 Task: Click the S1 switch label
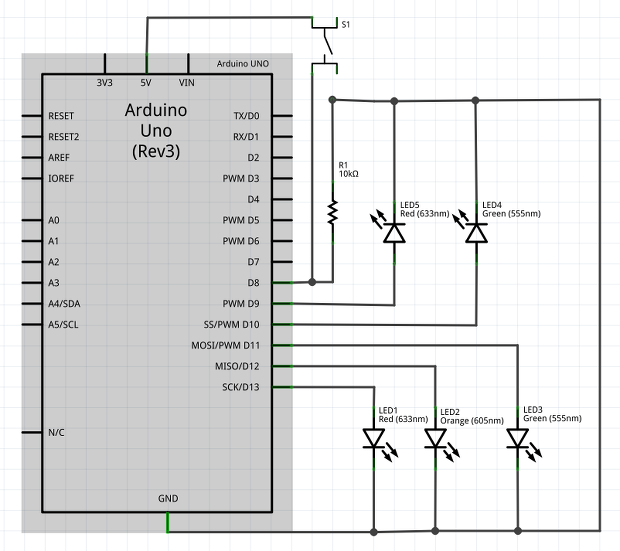[x=346, y=25]
